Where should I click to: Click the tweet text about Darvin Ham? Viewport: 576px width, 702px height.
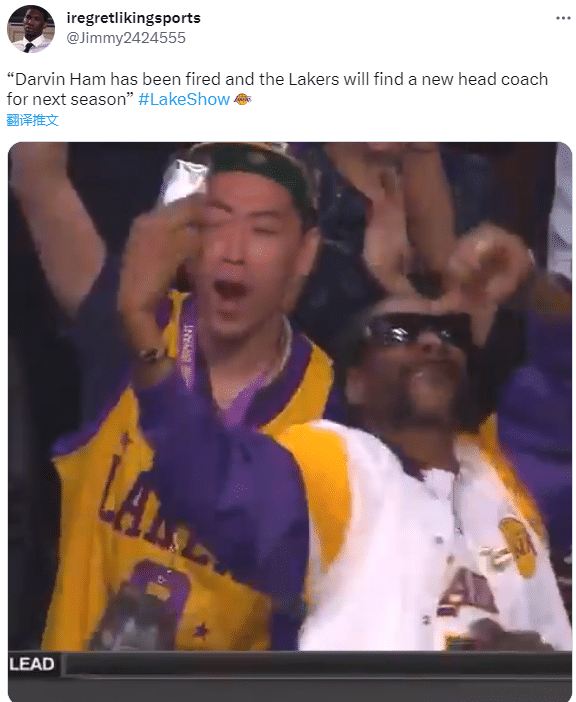(277, 89)
